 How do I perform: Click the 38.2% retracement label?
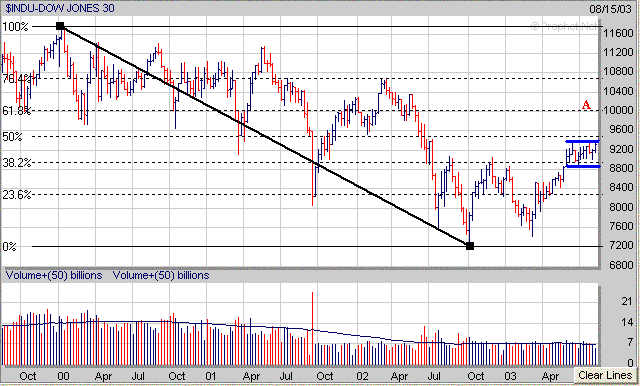16,163
